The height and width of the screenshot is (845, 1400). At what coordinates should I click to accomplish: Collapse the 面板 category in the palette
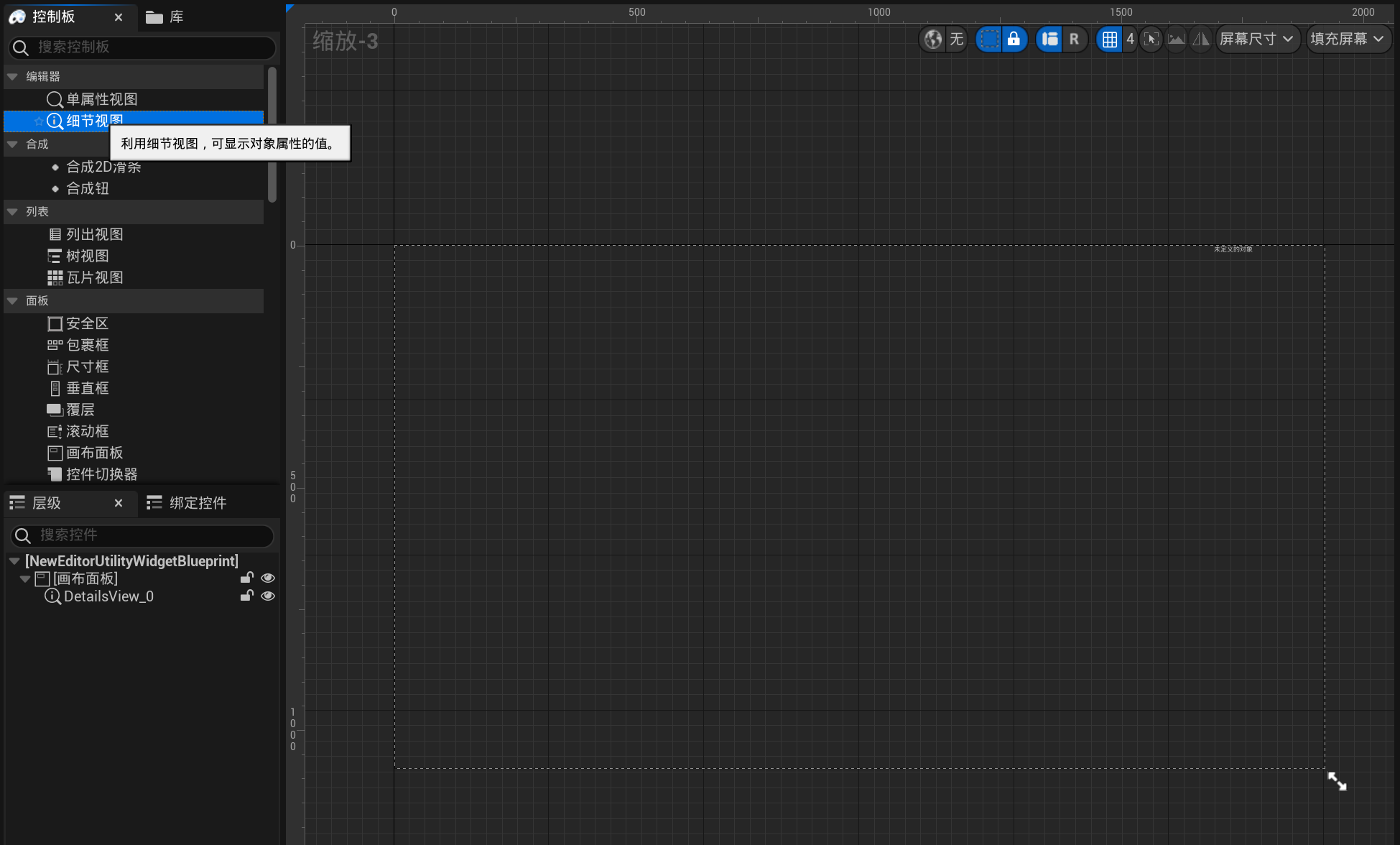tap(12, 301)
